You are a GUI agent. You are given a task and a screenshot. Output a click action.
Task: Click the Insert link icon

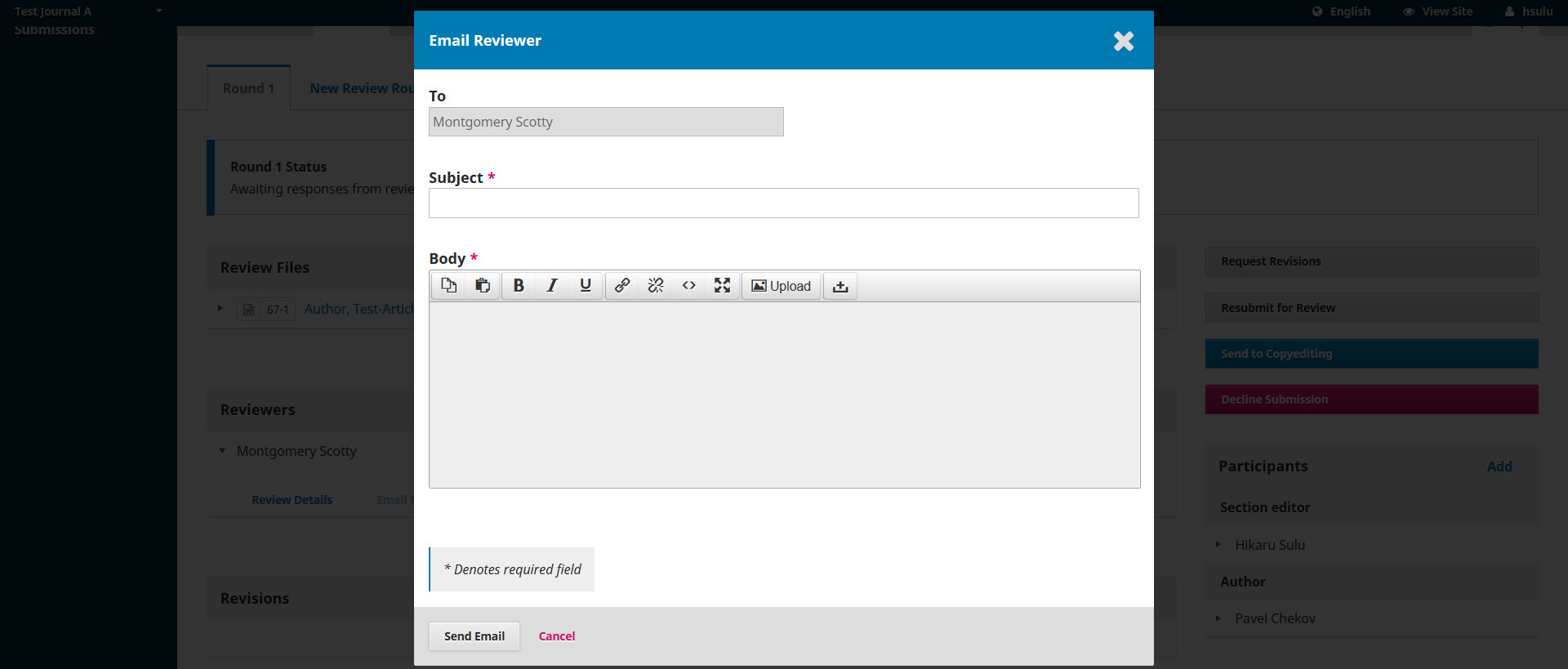622,285
